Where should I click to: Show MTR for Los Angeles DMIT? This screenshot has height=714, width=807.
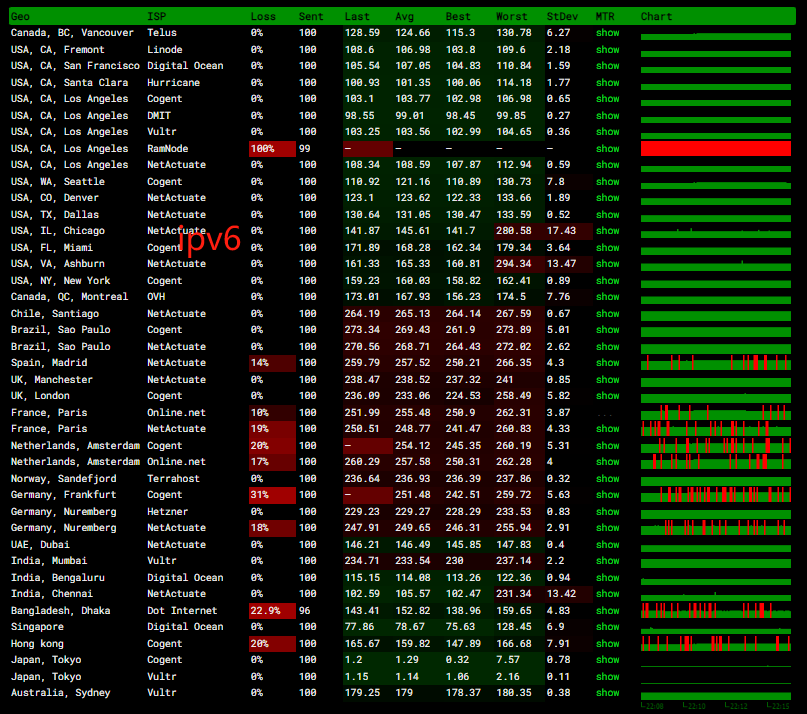click(607, 116)
